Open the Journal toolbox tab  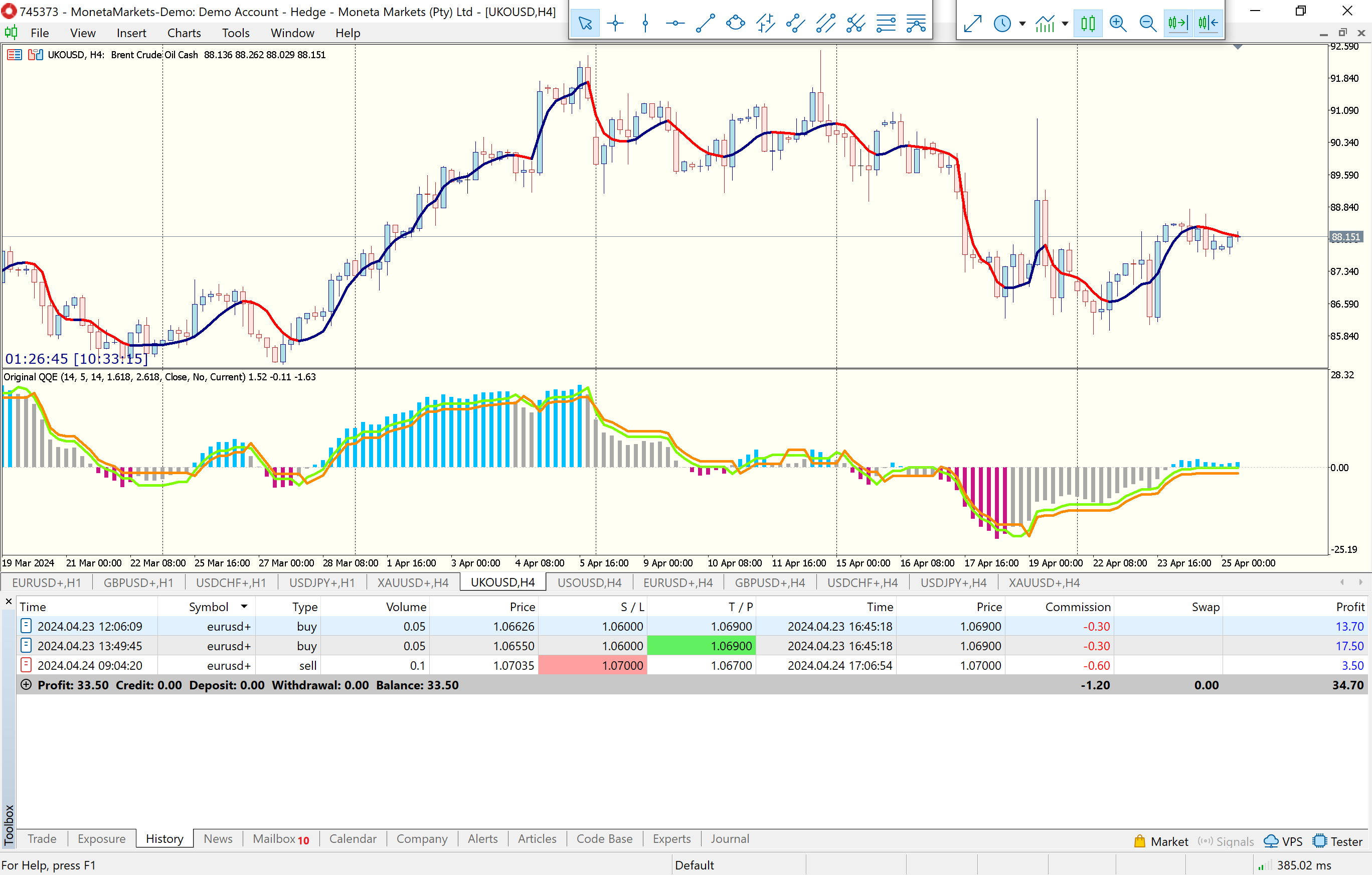pyautogui.click(x=729, y=838)
